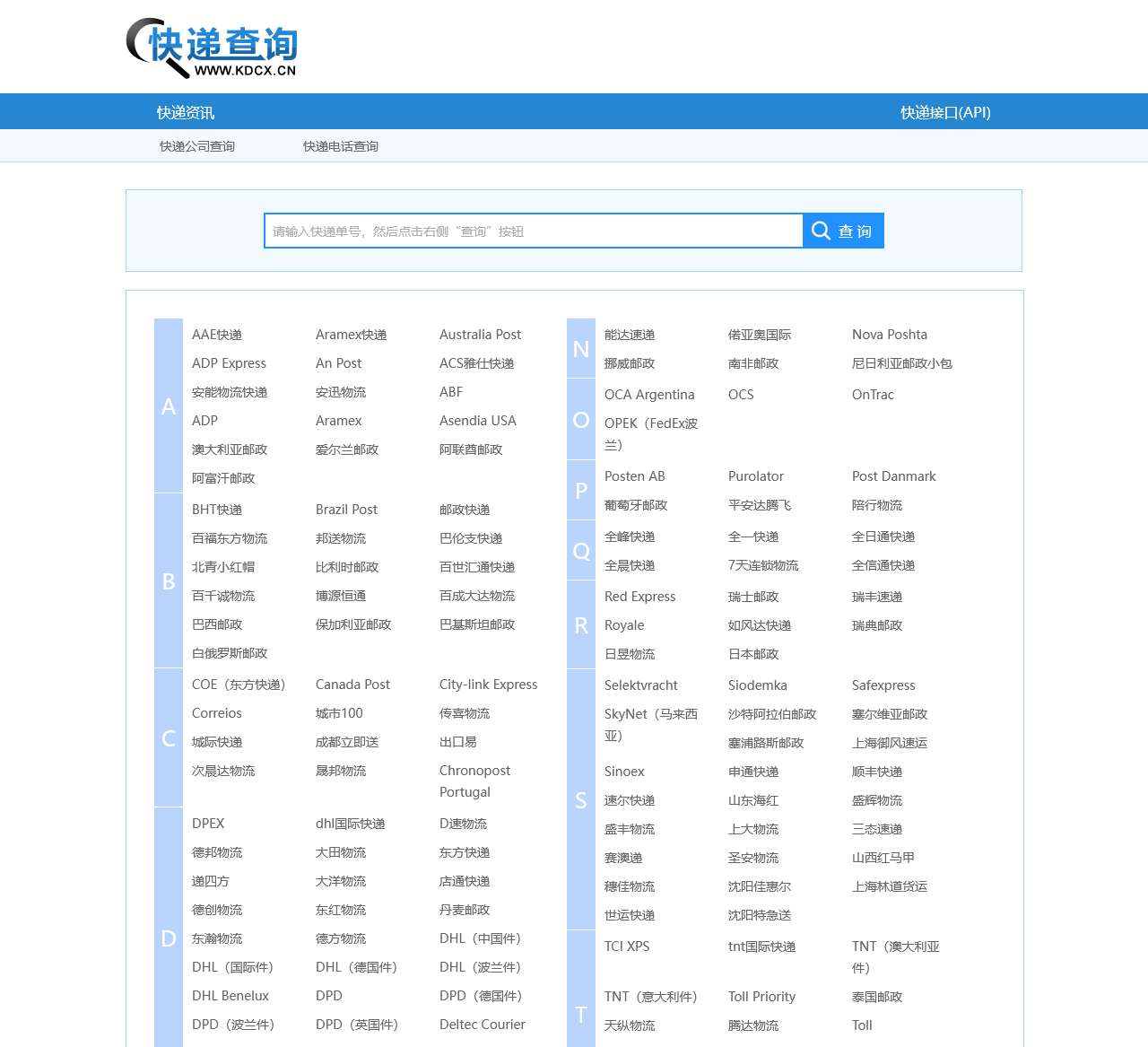Open the 快递接口(API) nav menu
This screenshot has height=1047, width=1148.
coord(945,112)
